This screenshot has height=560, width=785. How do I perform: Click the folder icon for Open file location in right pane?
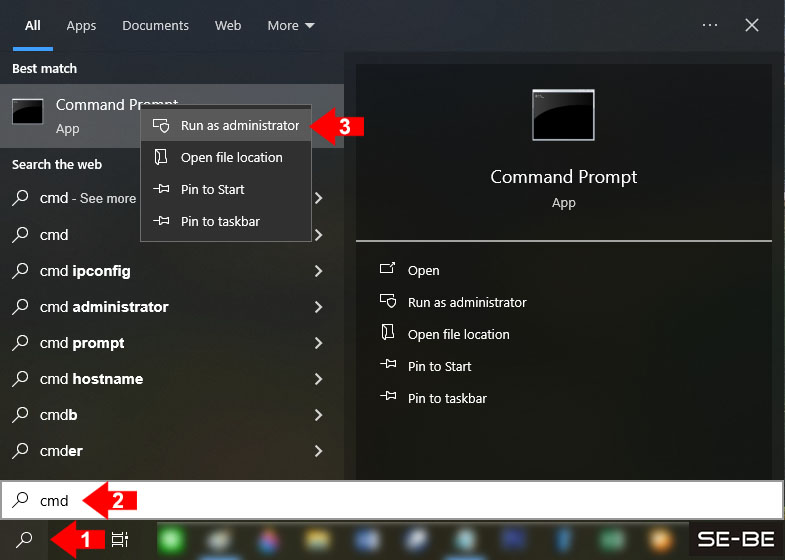pos(388,334)
